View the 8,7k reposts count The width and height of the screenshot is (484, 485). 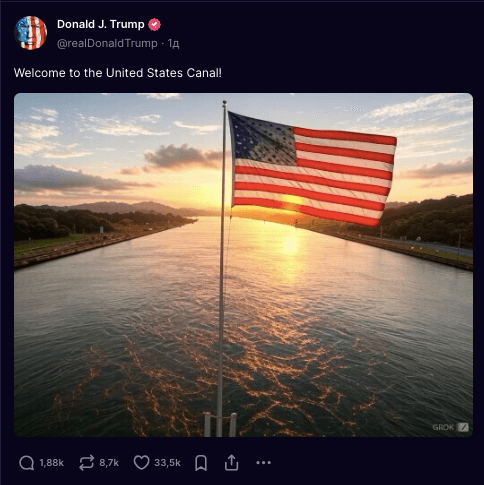pyautogui.click(x=109, y=463)
